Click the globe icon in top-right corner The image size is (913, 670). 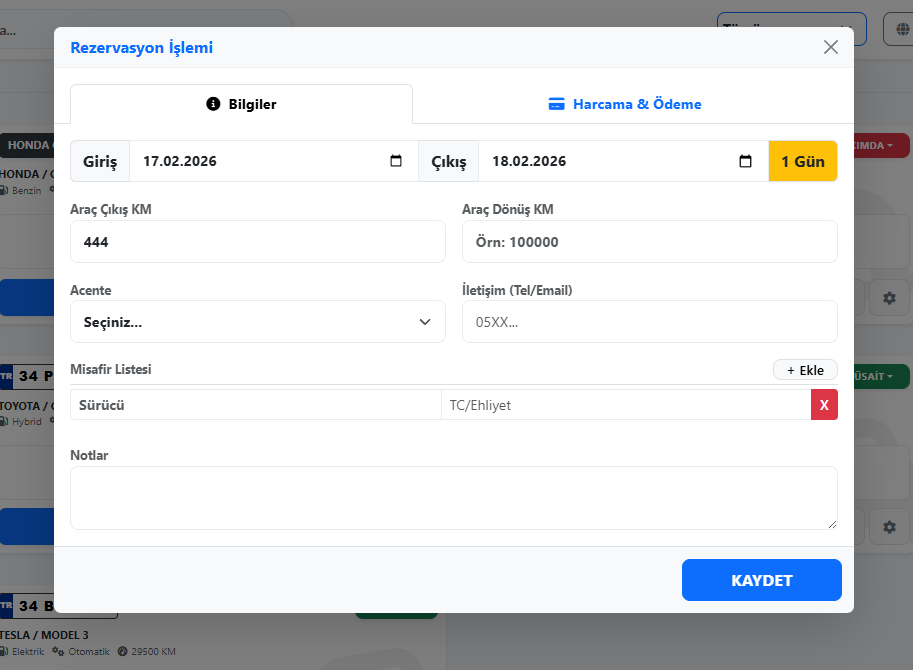[898, 29]
